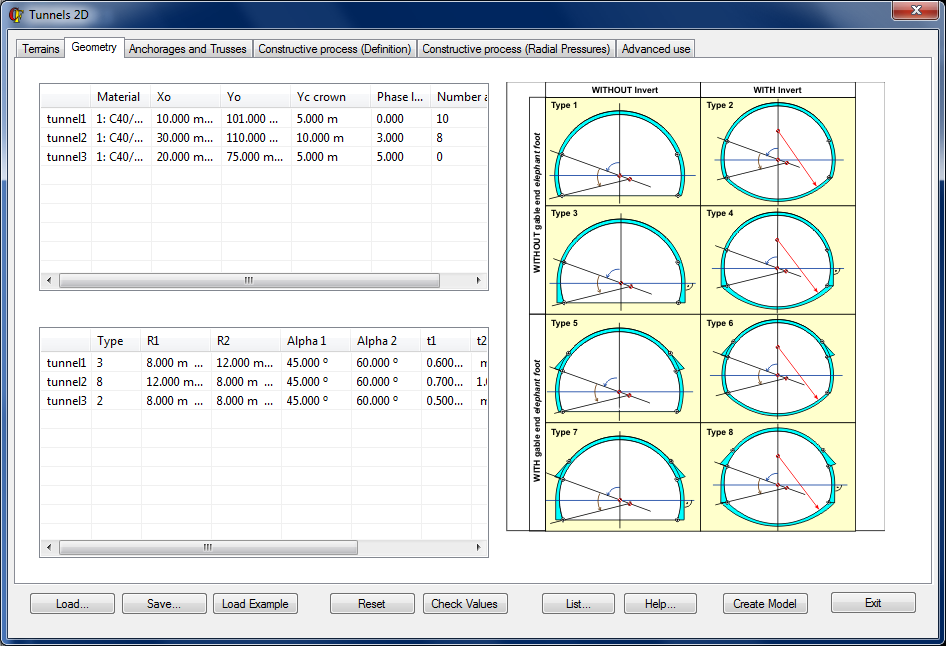Viewport: 946px width, 646px height.
Task: Click the Material column header
Action: pos(119,97)
